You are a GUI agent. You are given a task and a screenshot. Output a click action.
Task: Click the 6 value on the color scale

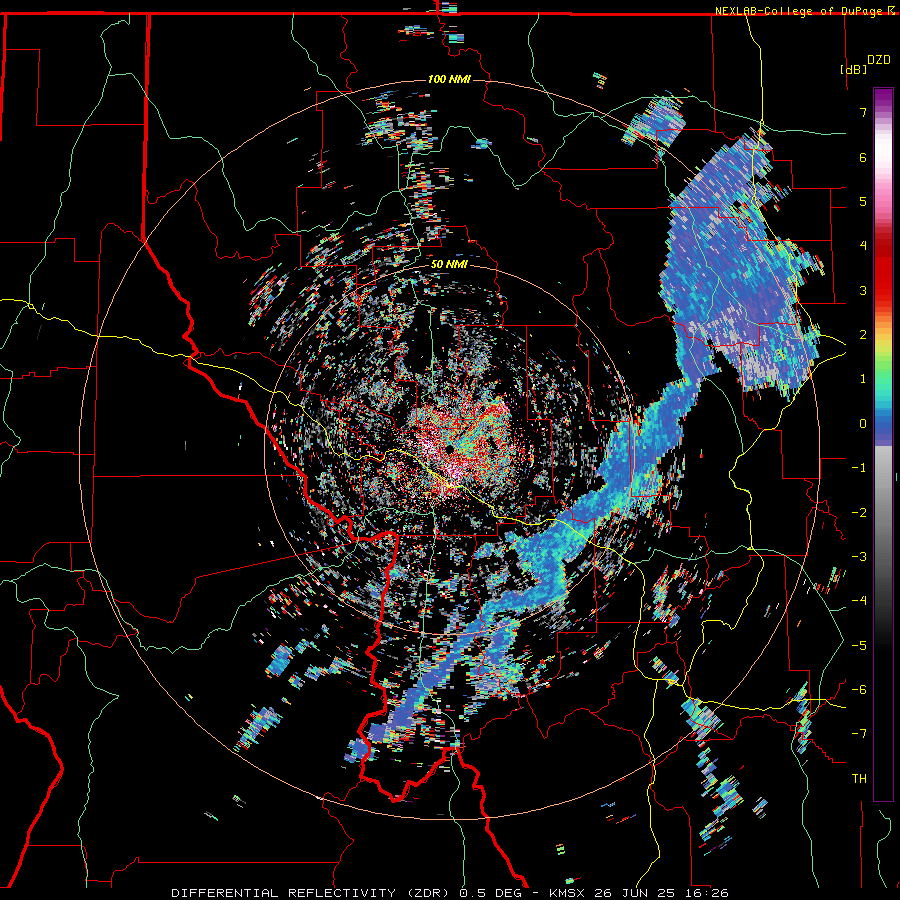point(863,157)
